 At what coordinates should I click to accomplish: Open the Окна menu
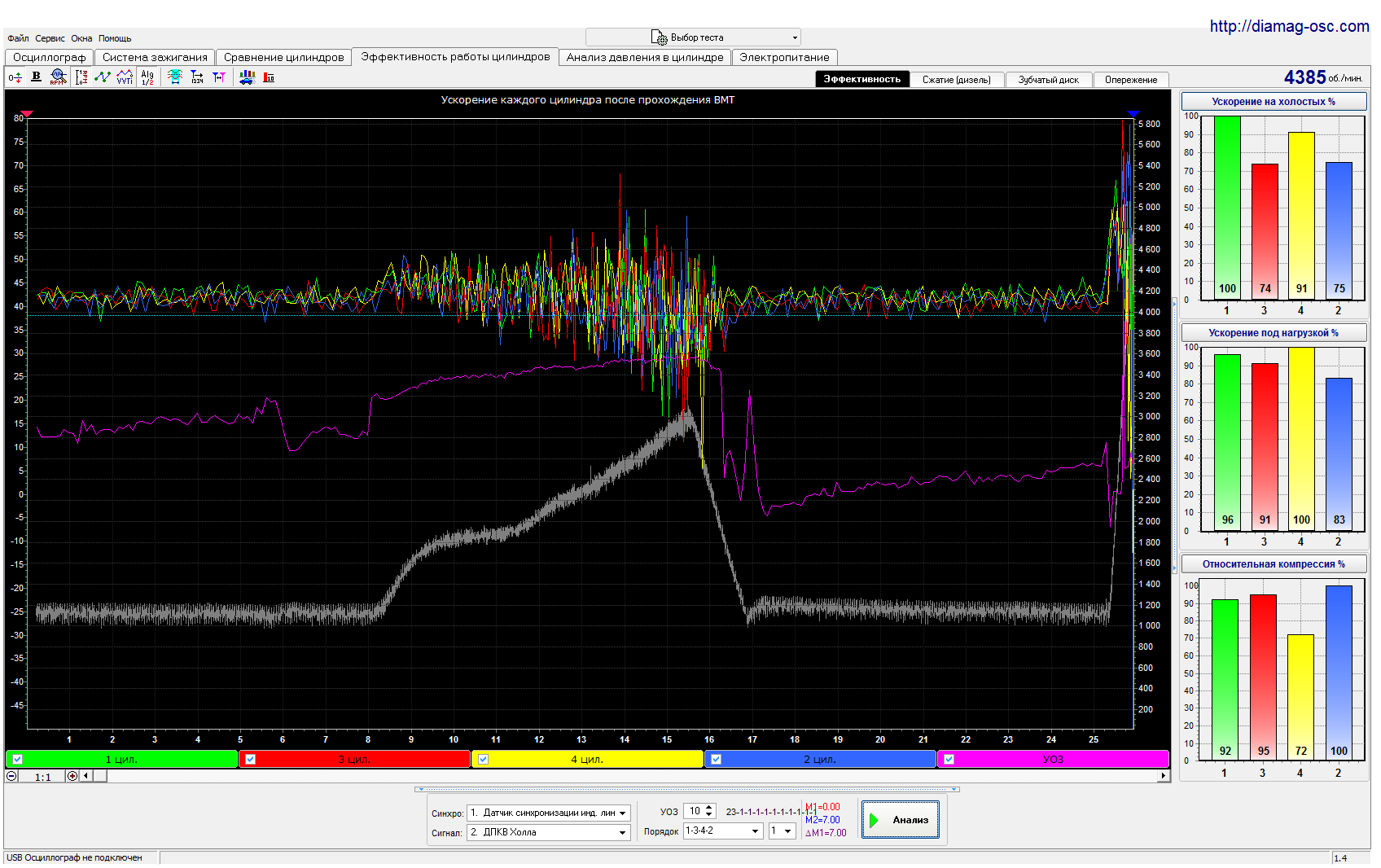(81, 38)
